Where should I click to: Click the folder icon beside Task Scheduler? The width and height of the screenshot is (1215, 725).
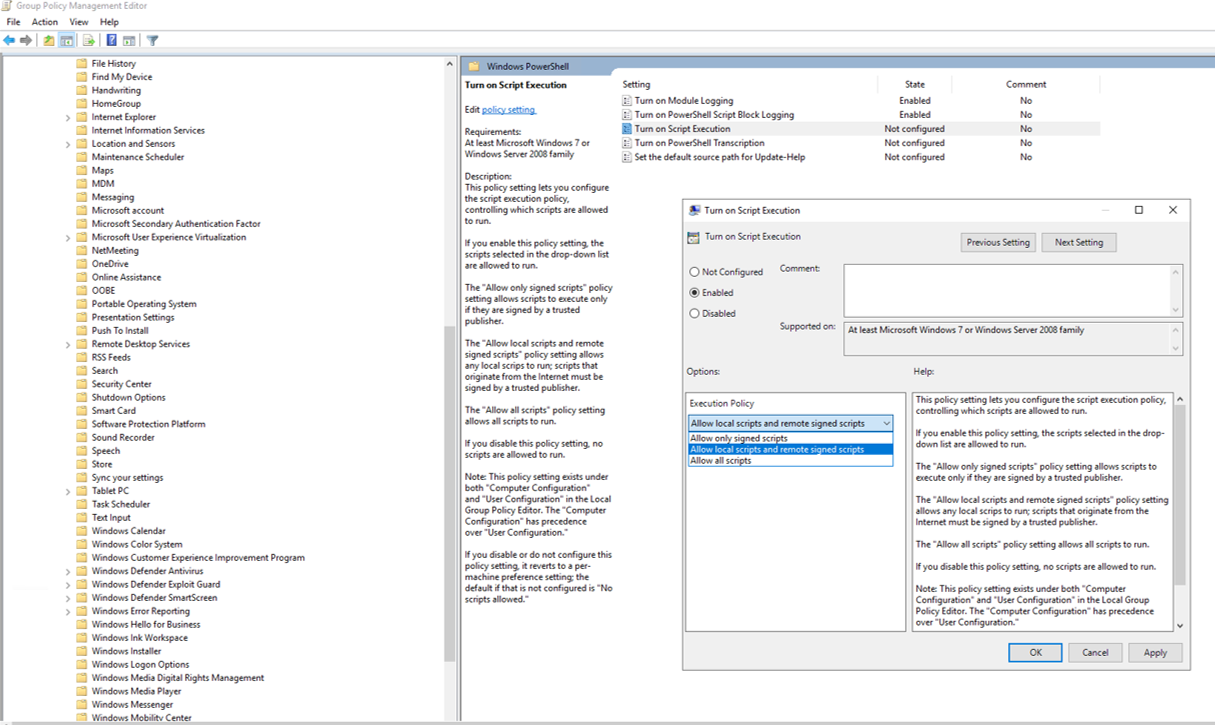(x=82, y=505)
